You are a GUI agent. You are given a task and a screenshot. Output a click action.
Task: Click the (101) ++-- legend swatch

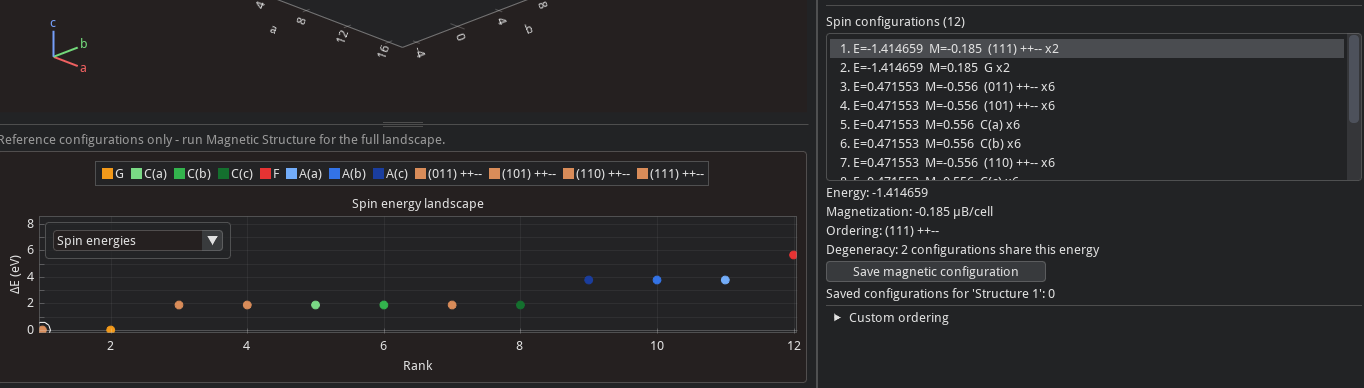pyautogui.click(x=495, y=174)
